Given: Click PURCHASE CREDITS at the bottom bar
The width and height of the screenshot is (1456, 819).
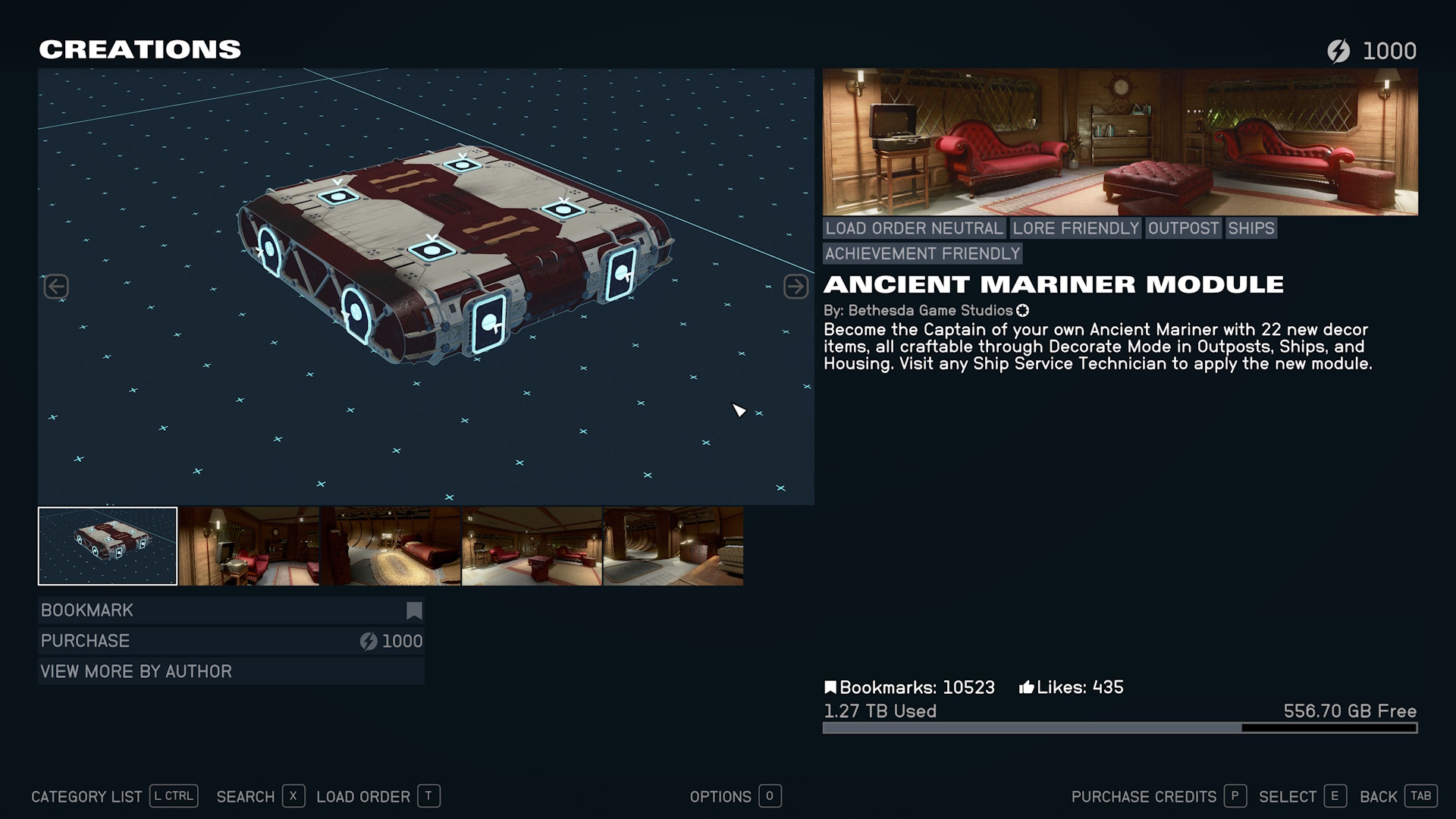Looking at the screenshot, I should (x=1143, y=796).
